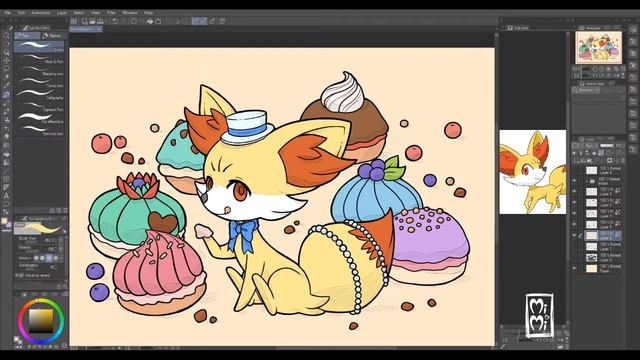Open the Animation menu
640x360 pixels.
point(41,13)
